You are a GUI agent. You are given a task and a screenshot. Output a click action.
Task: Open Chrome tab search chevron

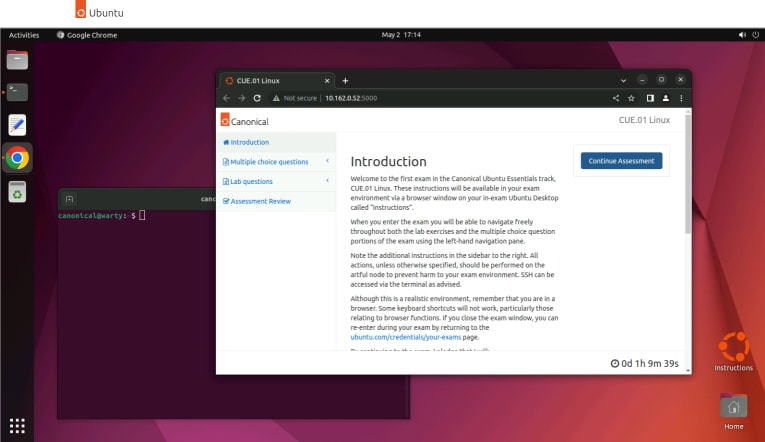point(623,80)
